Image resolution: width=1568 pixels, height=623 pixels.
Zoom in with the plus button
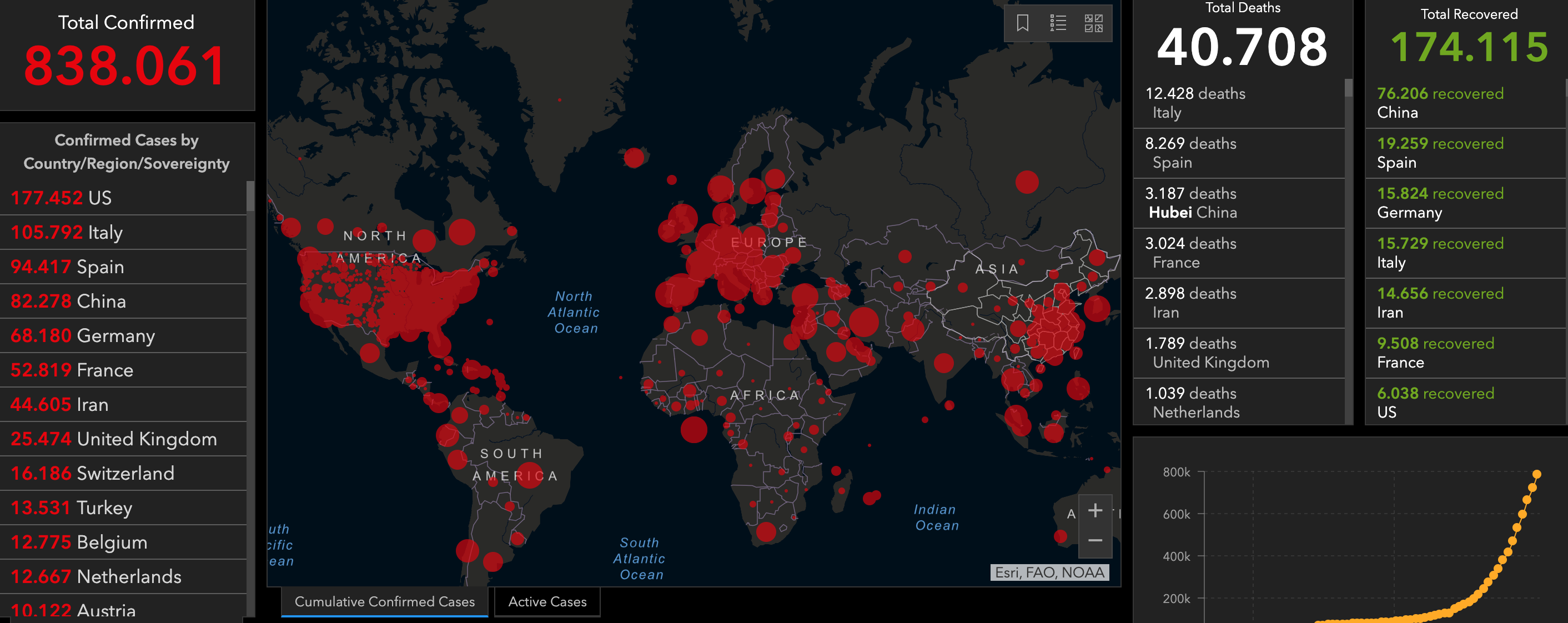1095,510
